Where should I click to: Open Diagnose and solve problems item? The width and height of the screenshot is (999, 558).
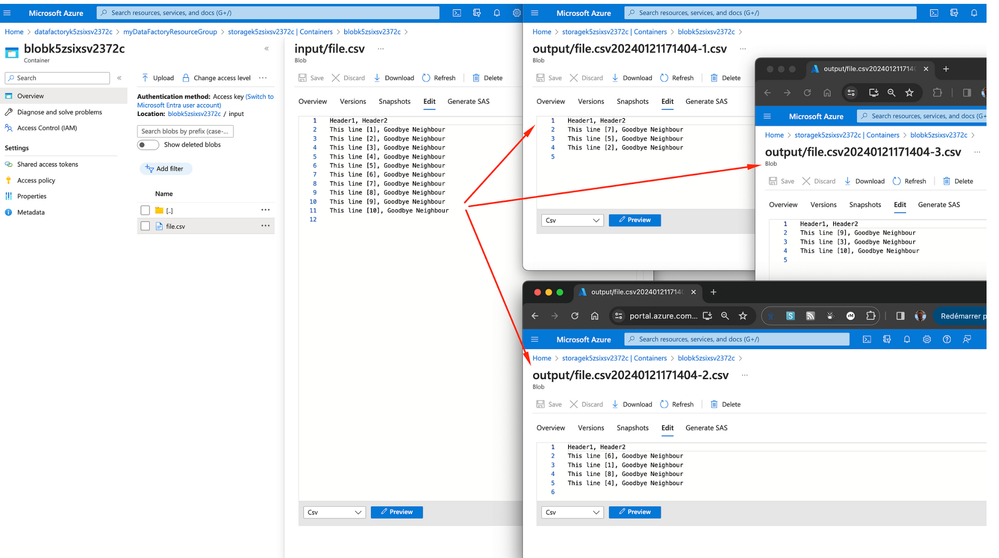(59, 112)
